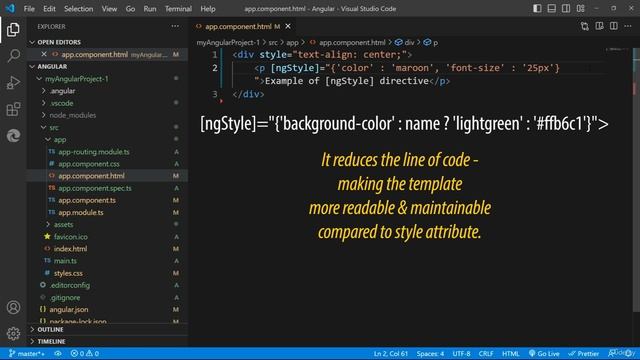
Task: Open the View menu
Action: pyautogui.click(x=109, y=9)
